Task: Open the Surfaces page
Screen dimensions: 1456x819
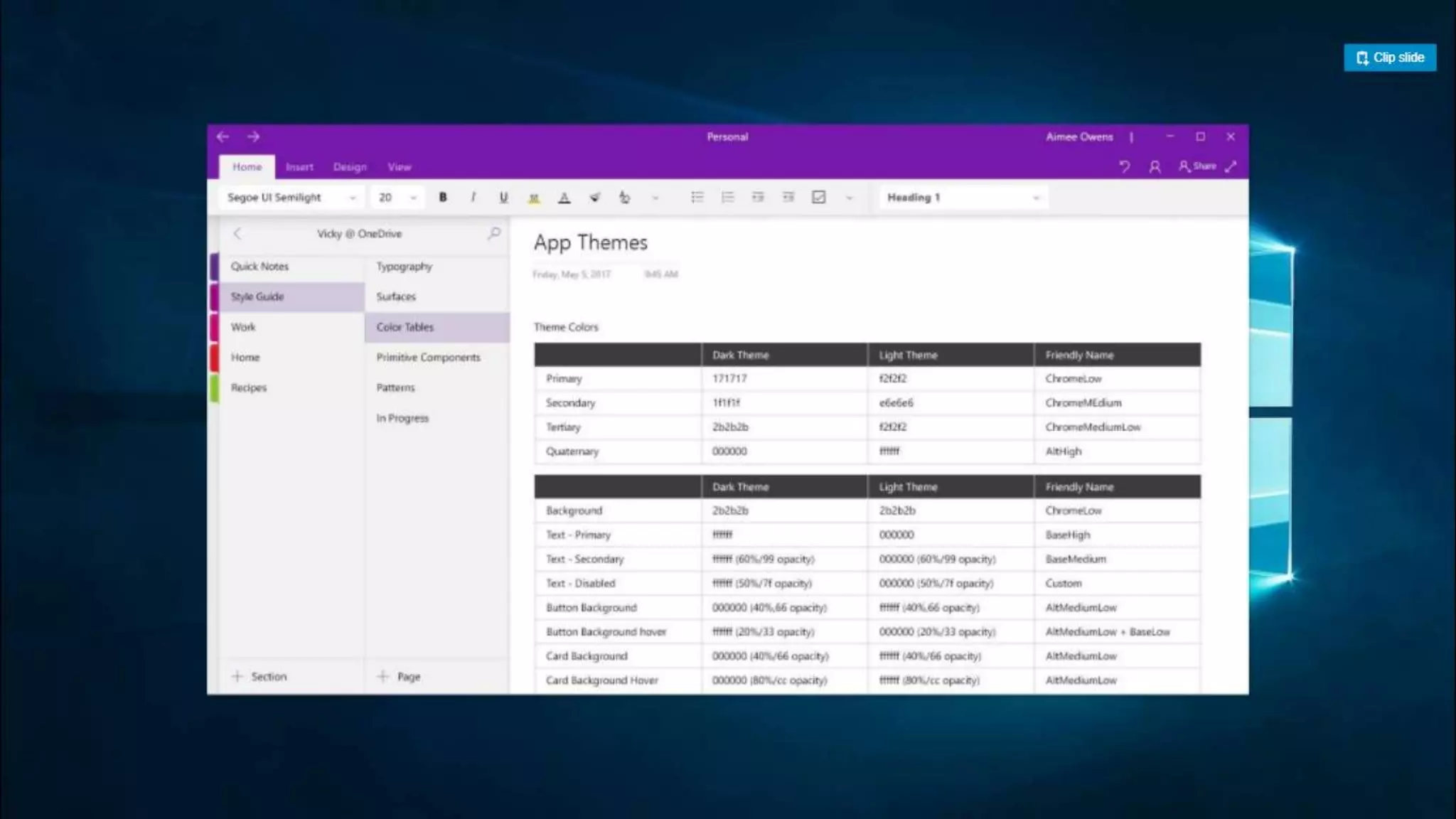Action: click(437, 296)
